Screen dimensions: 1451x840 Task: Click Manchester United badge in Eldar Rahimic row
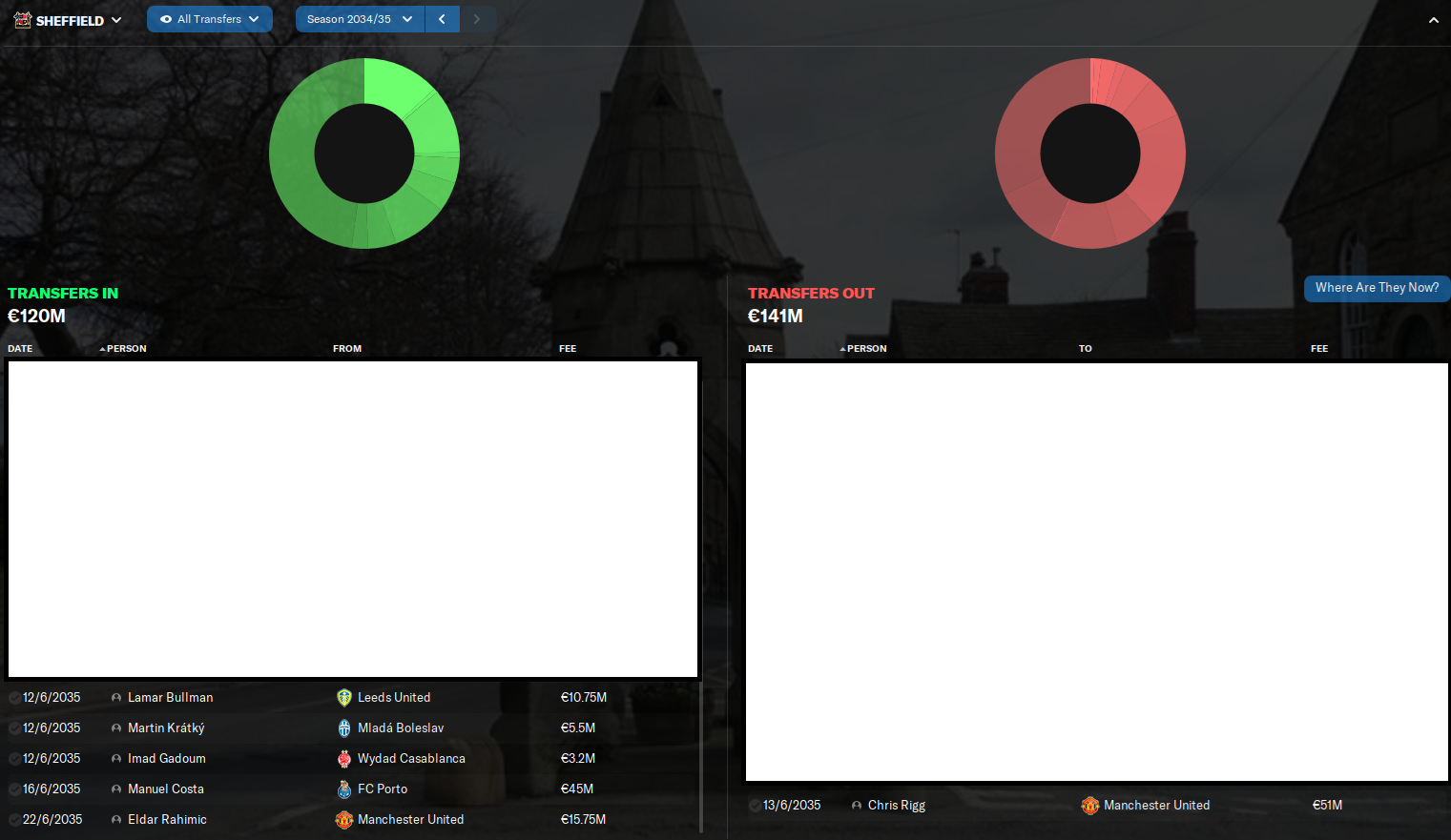(344, 820)
